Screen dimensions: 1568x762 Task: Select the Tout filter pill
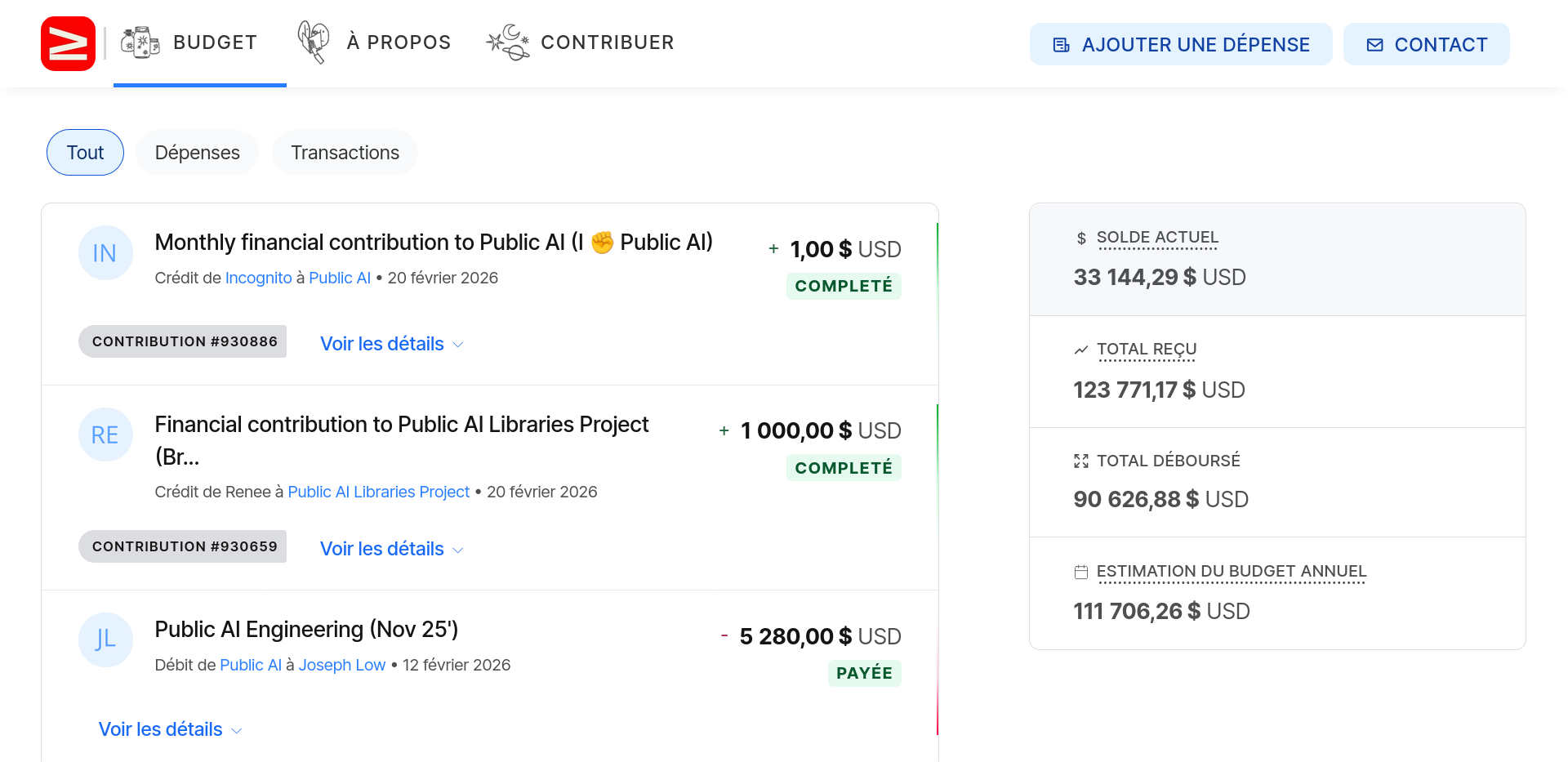85,153
